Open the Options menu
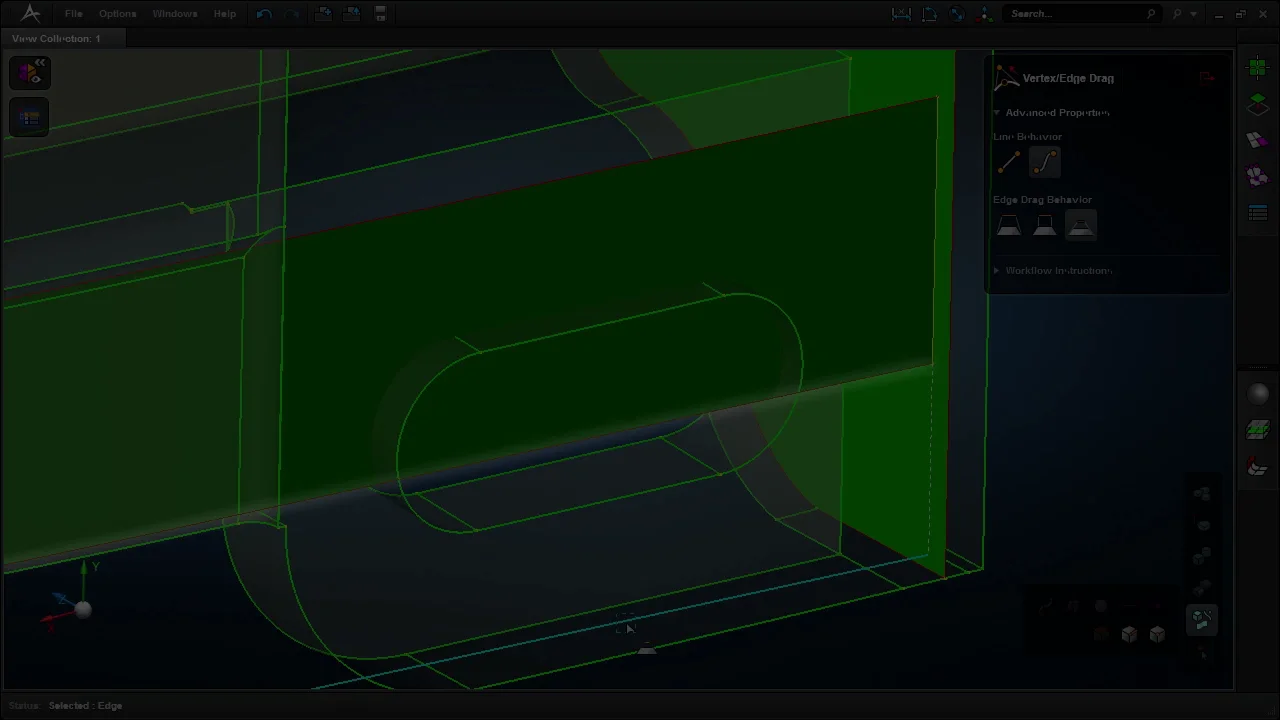The image size is (1280, 720). coord(117,14)
